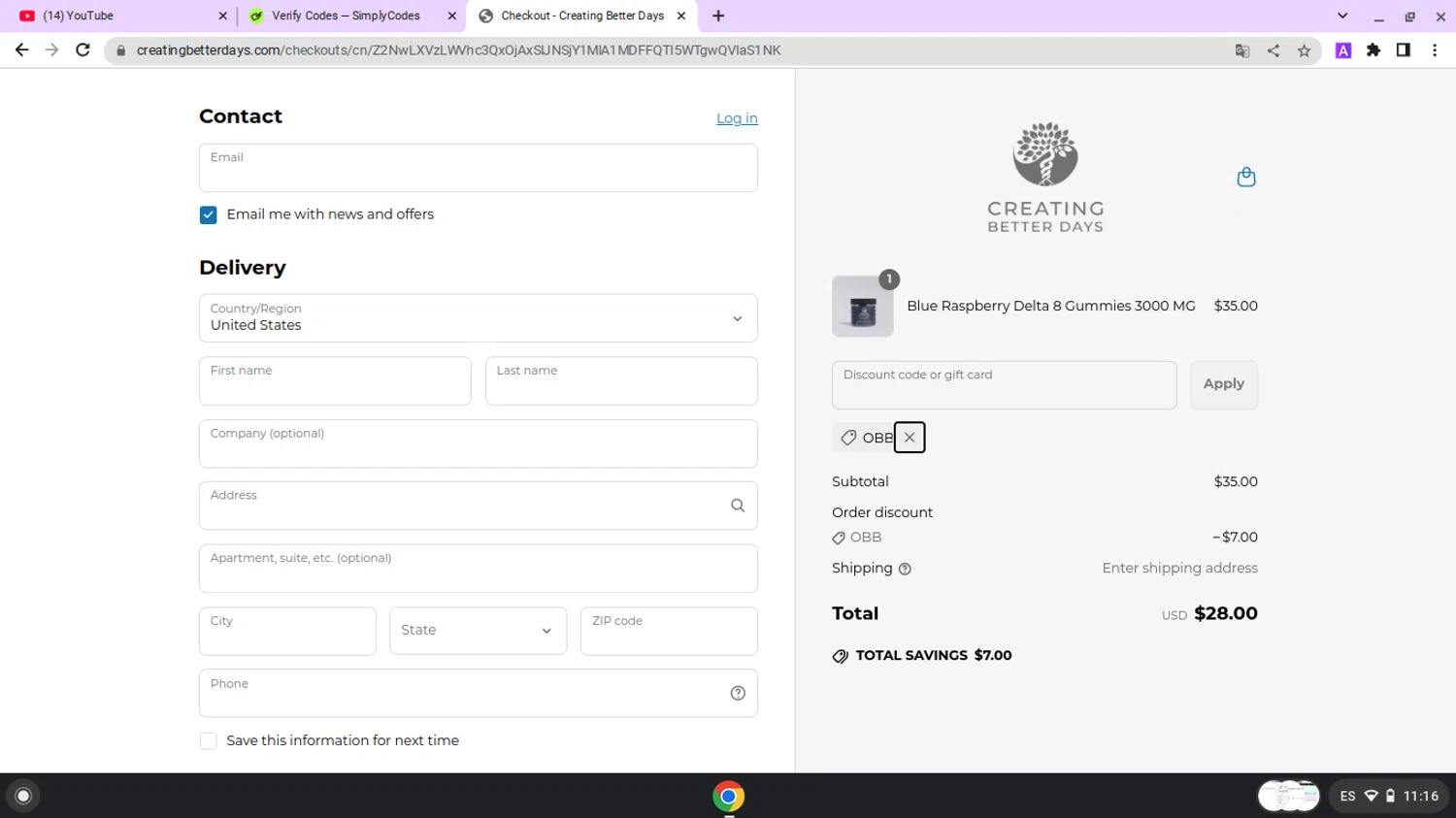Open the State dropdown
Viewport: 1456px width, 818px height.
(x=479, y=631)
